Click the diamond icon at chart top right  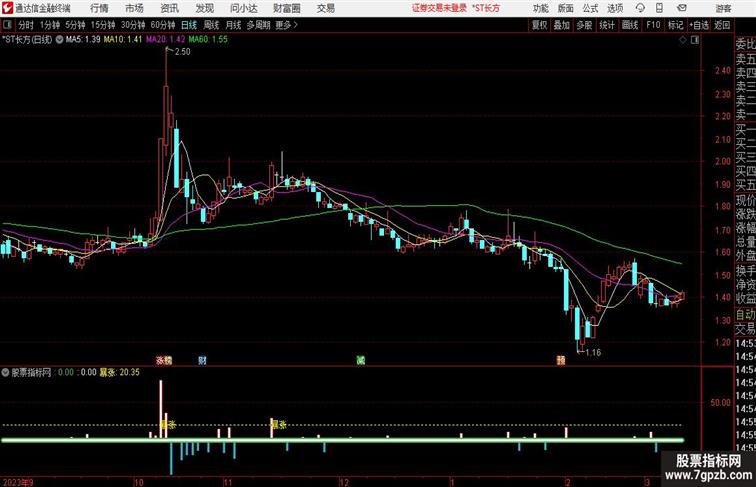[x=683, y=40]
